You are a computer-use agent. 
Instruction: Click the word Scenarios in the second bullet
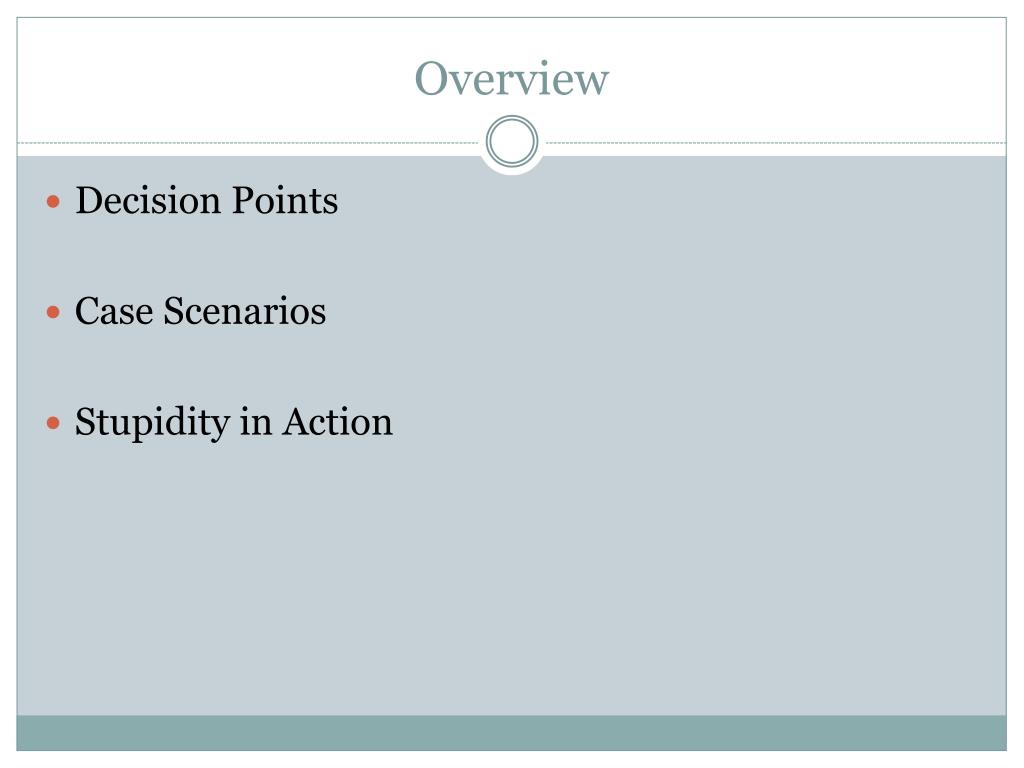pyautogui.click(x=244, y=311)
